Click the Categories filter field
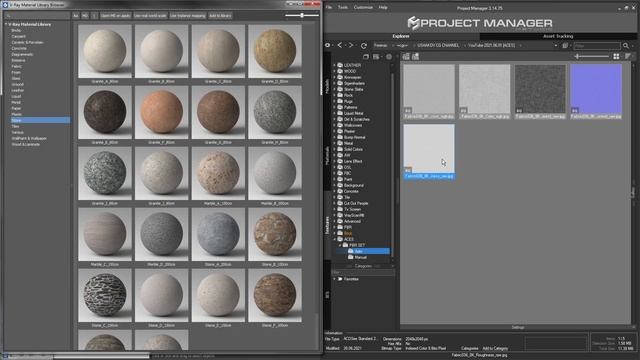Viewport: 640px width, 360px height. (x=362, y=272)
